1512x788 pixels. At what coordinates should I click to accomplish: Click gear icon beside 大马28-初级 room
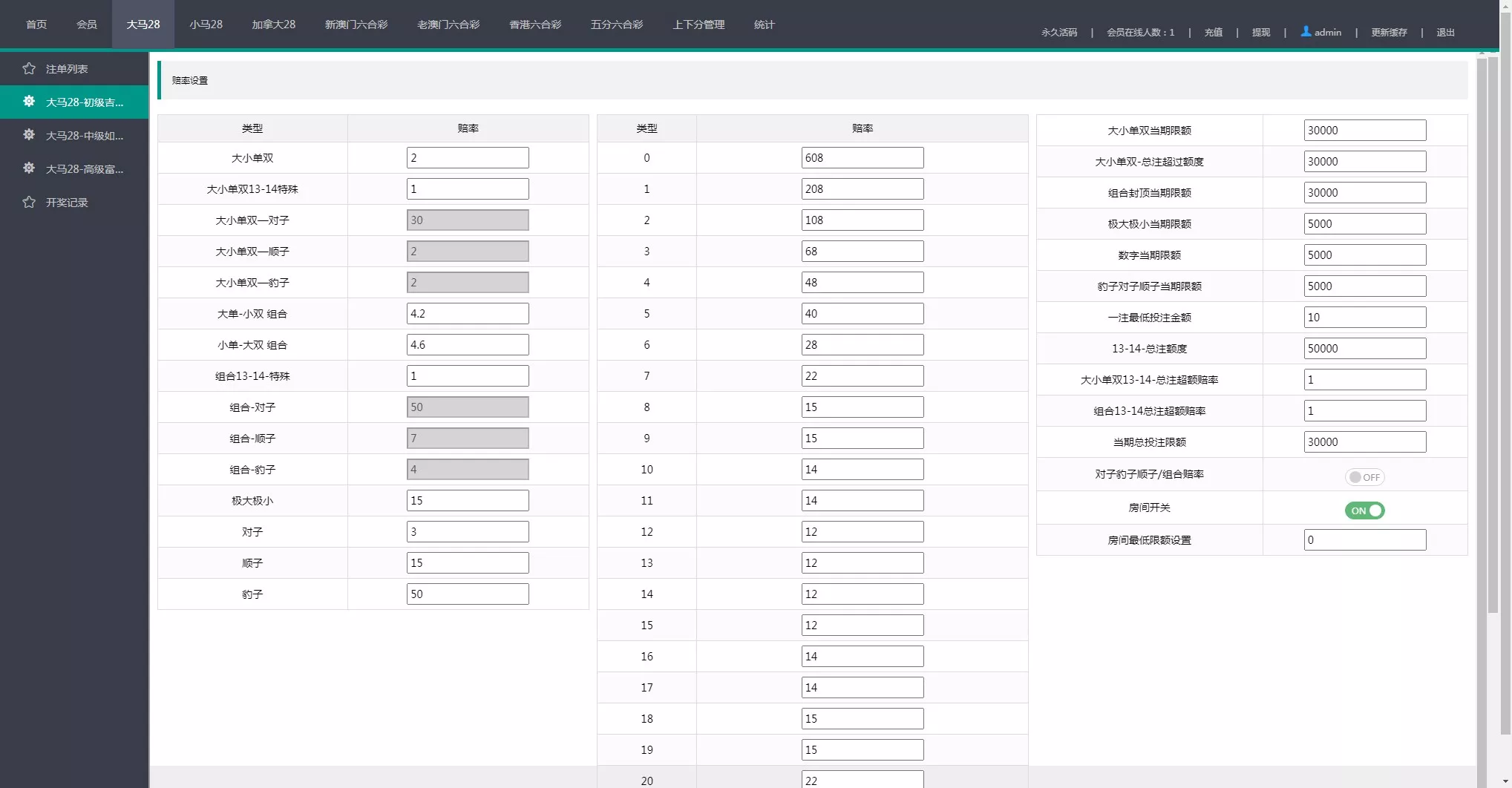pyautogui.click(x=29, y=102)
